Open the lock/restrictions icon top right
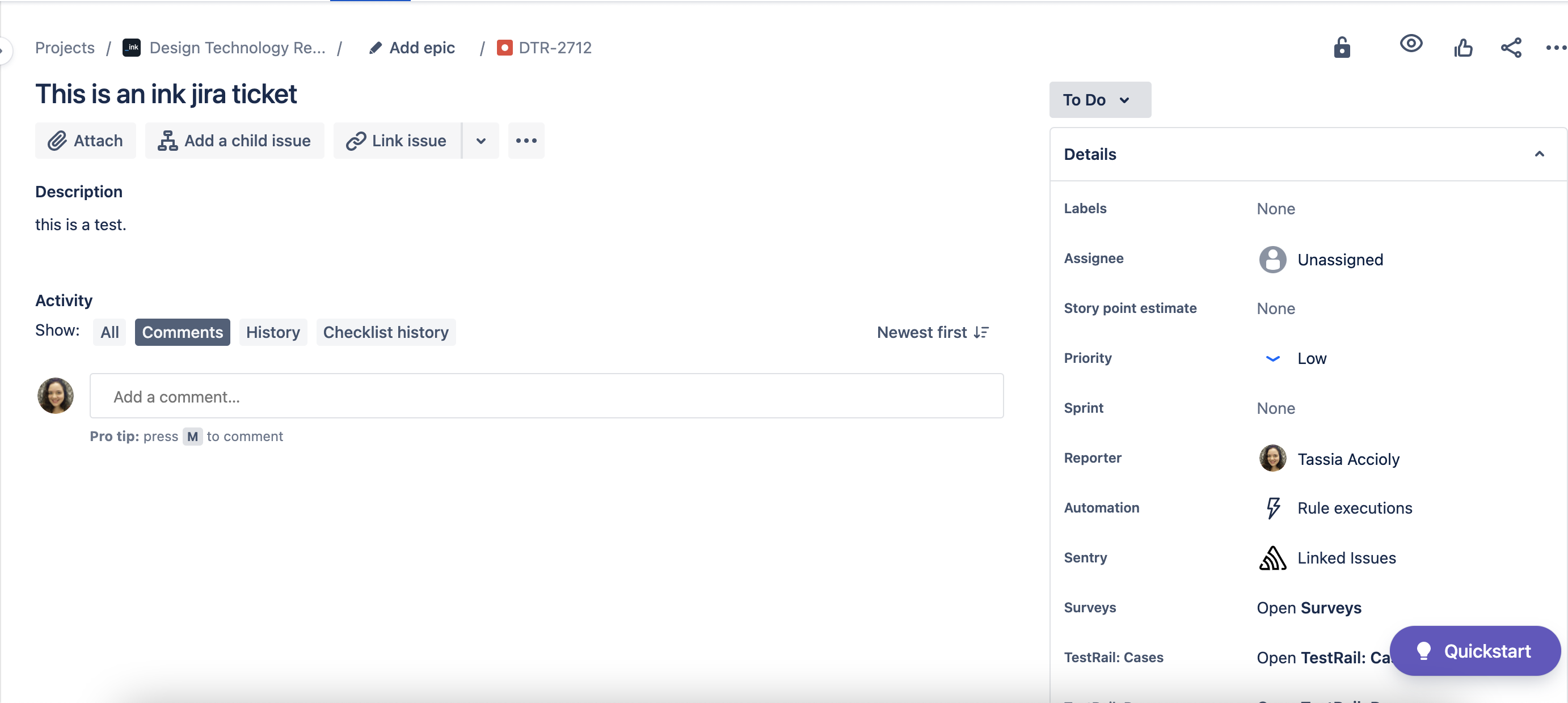The height and width of the screenshot is (703, 1568). (1343, 48)
